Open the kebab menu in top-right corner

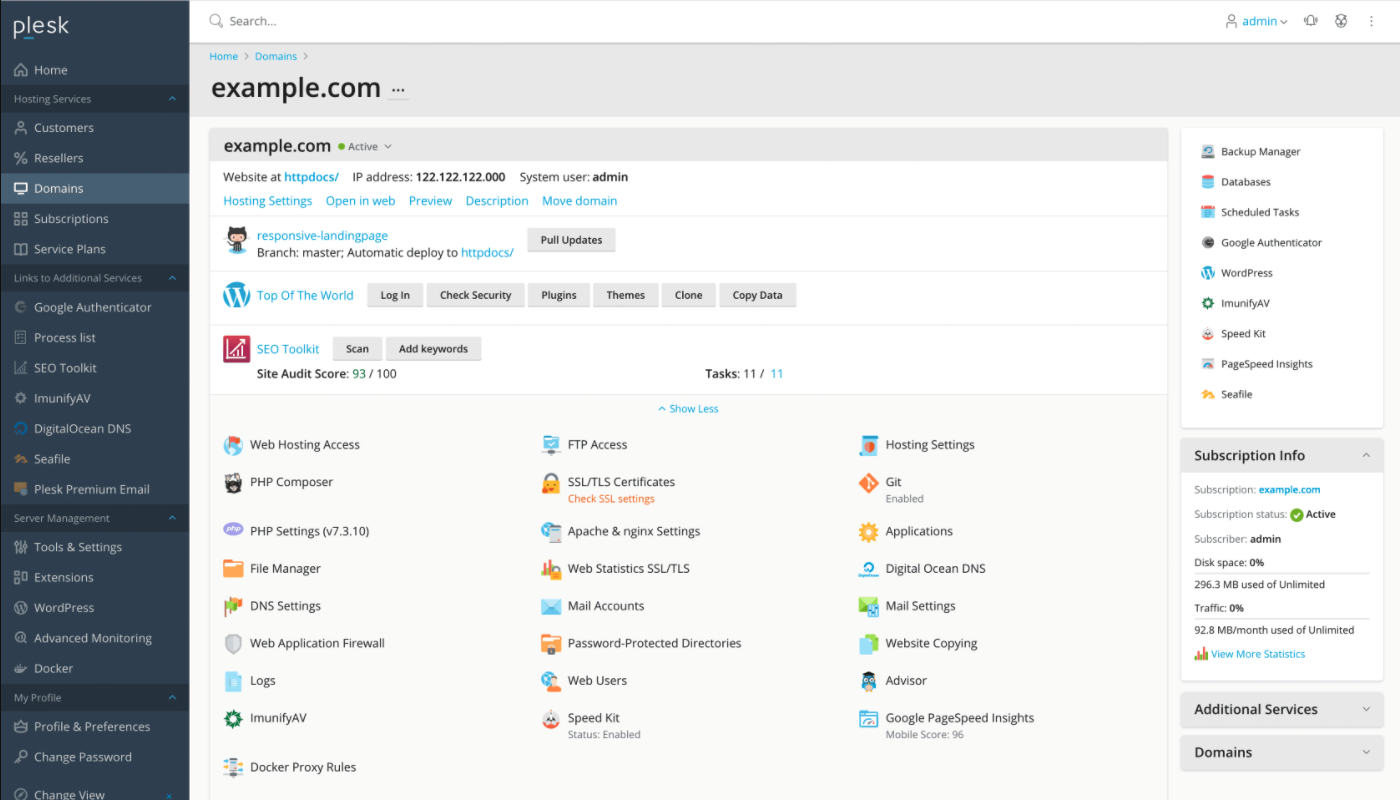1371,21
